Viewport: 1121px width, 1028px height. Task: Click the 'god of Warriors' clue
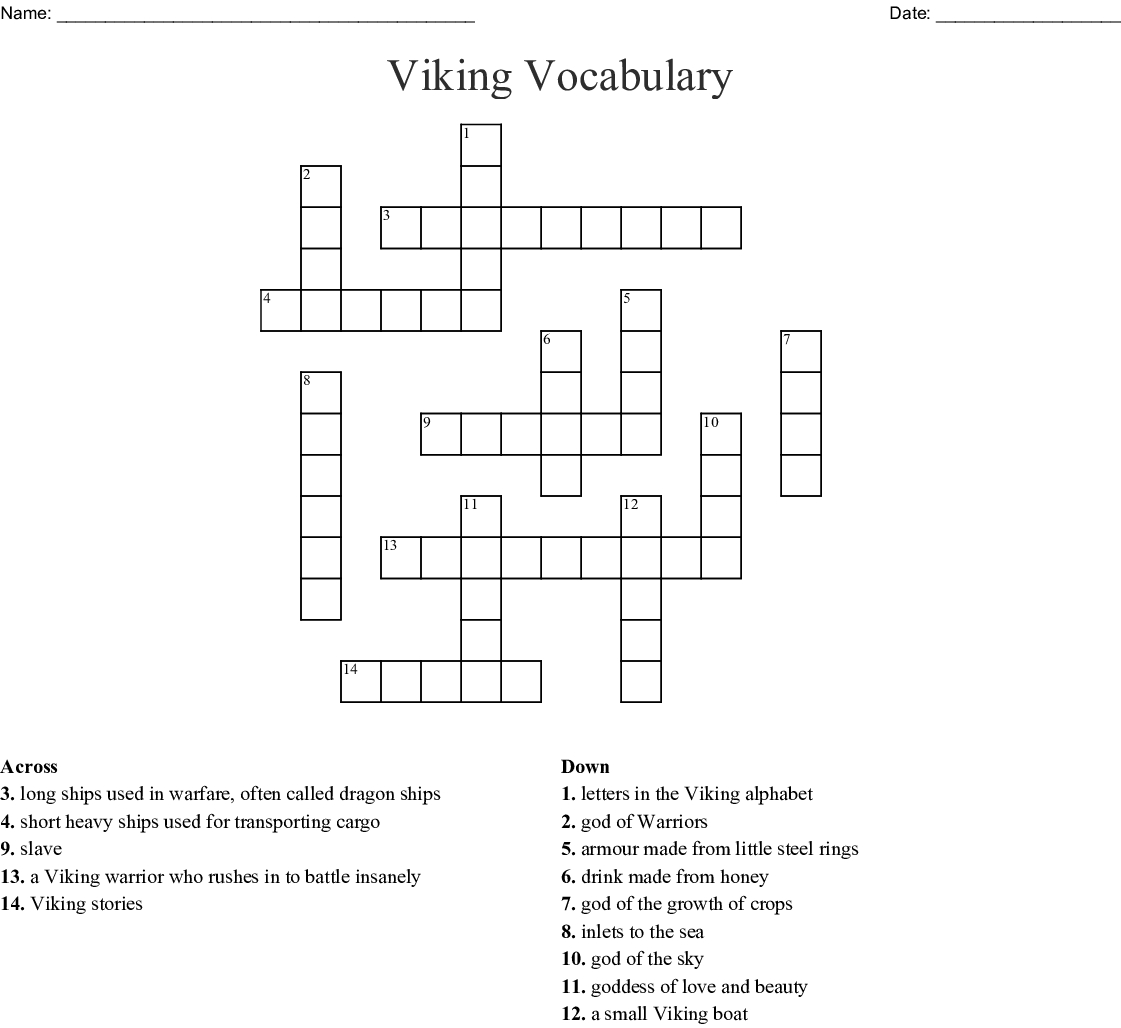pyautogui.click(x=634, y=822)
